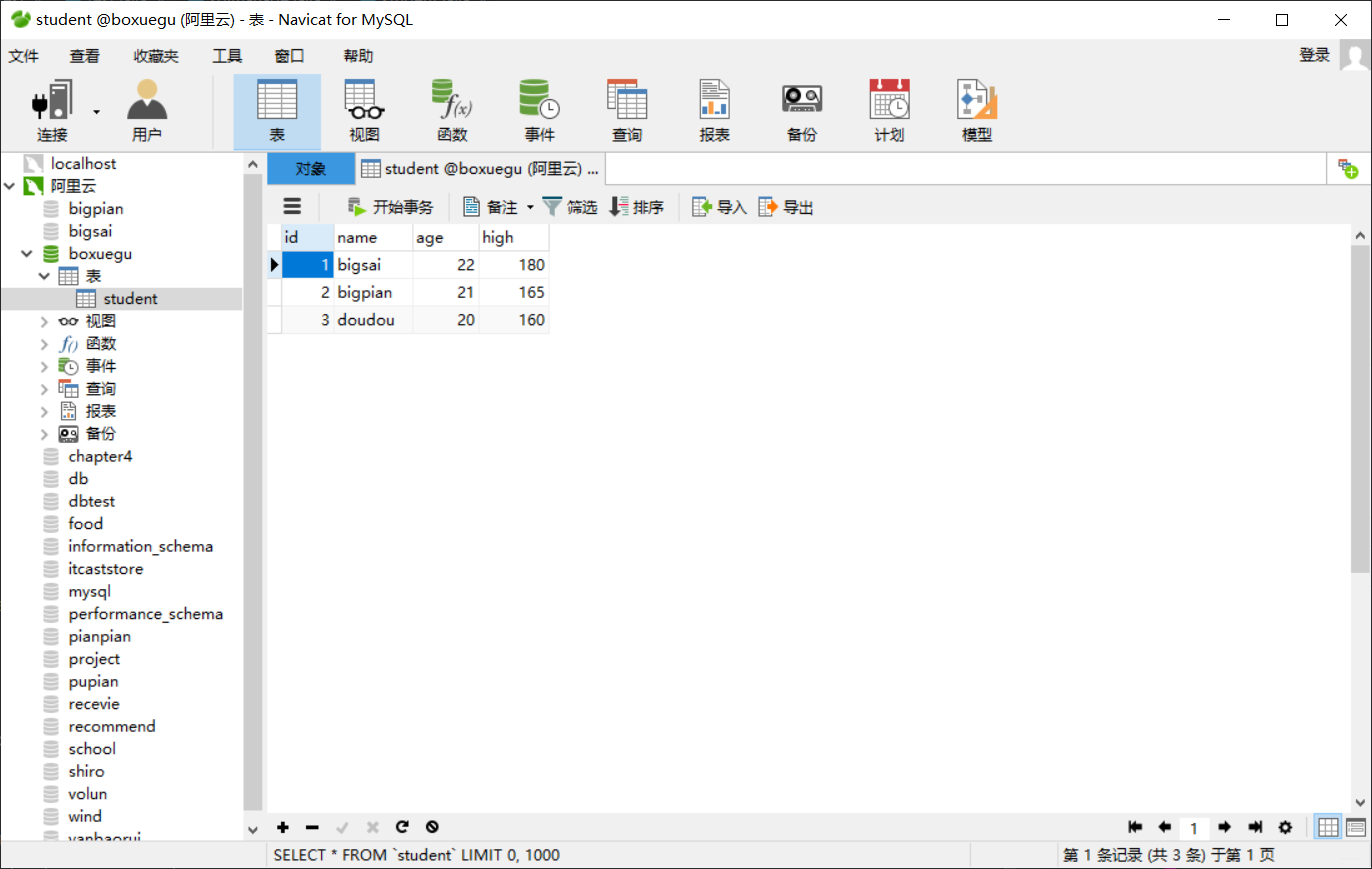Open the 事件 (Event) toolbar icon
The height and width of the screenshot is (869, 1372).
(539, 111)
